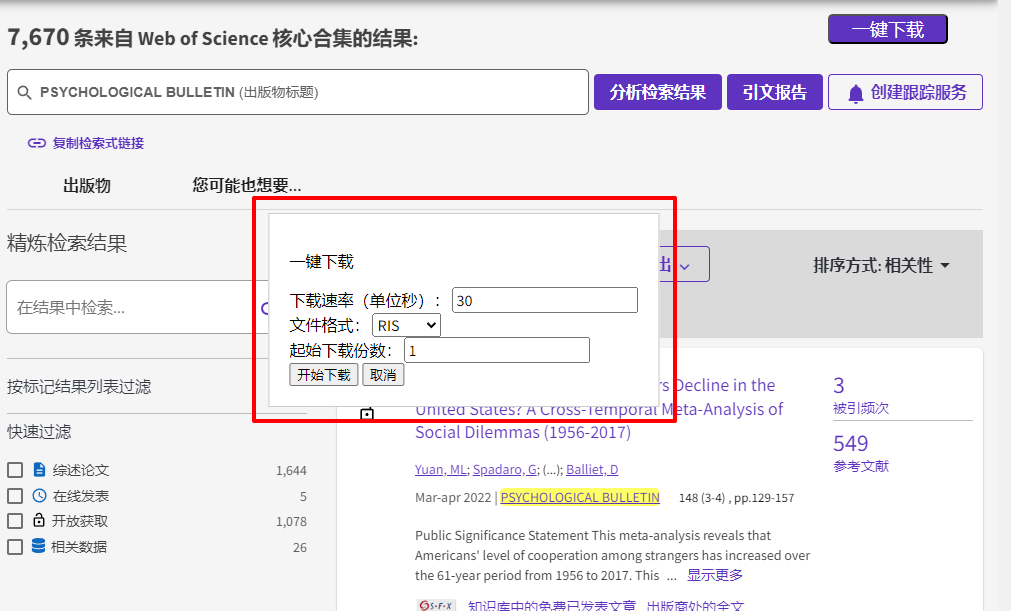The height and width of the screenshot is (611, 1011).
Task: Click the S·F·X icon button
Action: (436, 605)
